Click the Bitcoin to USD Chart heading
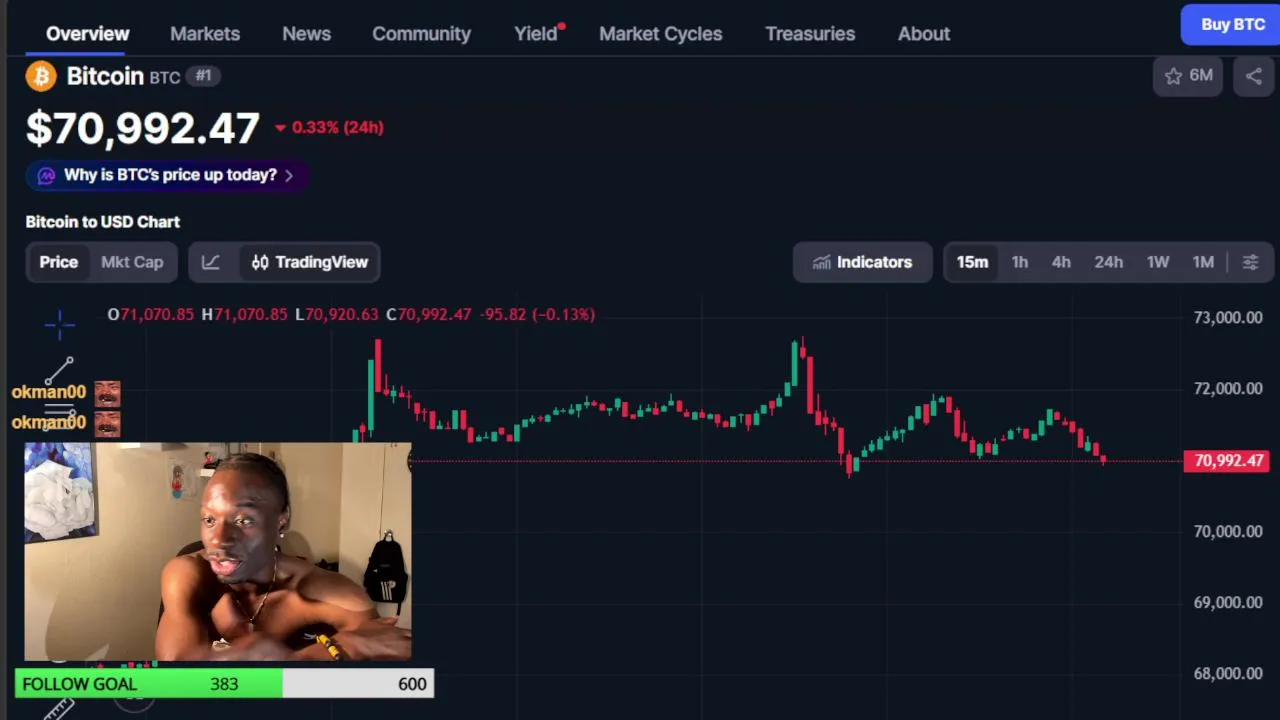The image size is (1280, 720). [103, 222]
